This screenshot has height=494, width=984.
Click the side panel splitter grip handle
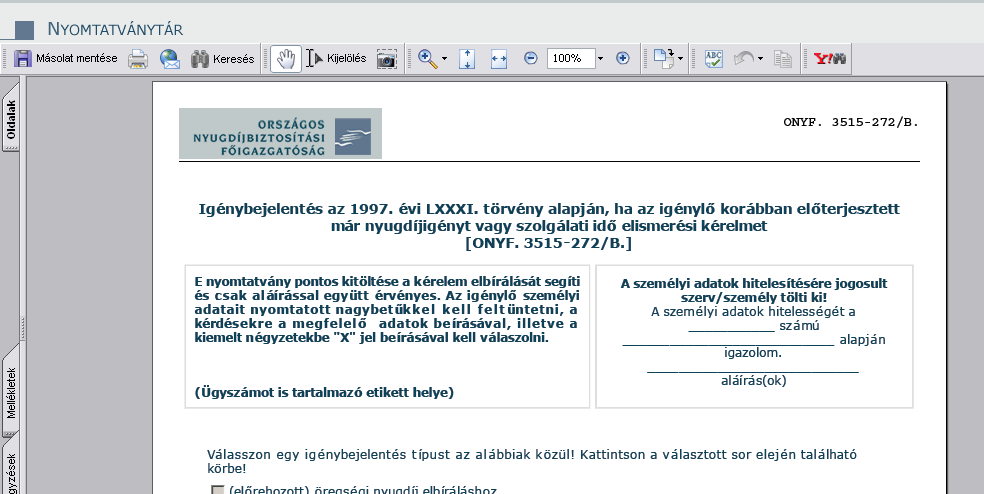[x=23, y=328]
